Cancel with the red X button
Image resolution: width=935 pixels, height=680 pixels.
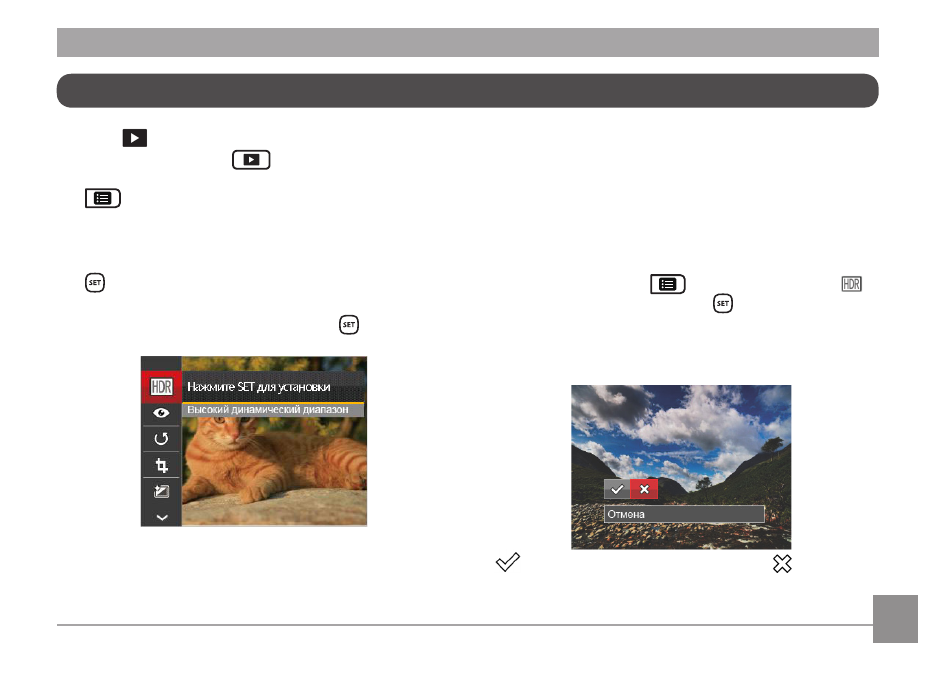(644, 489)
